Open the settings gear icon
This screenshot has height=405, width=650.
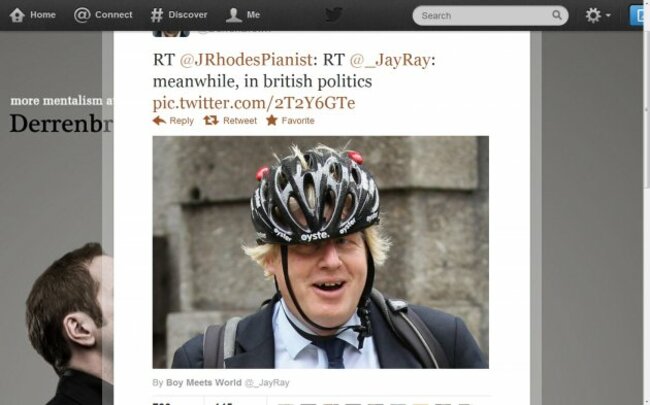click(593, 15)
